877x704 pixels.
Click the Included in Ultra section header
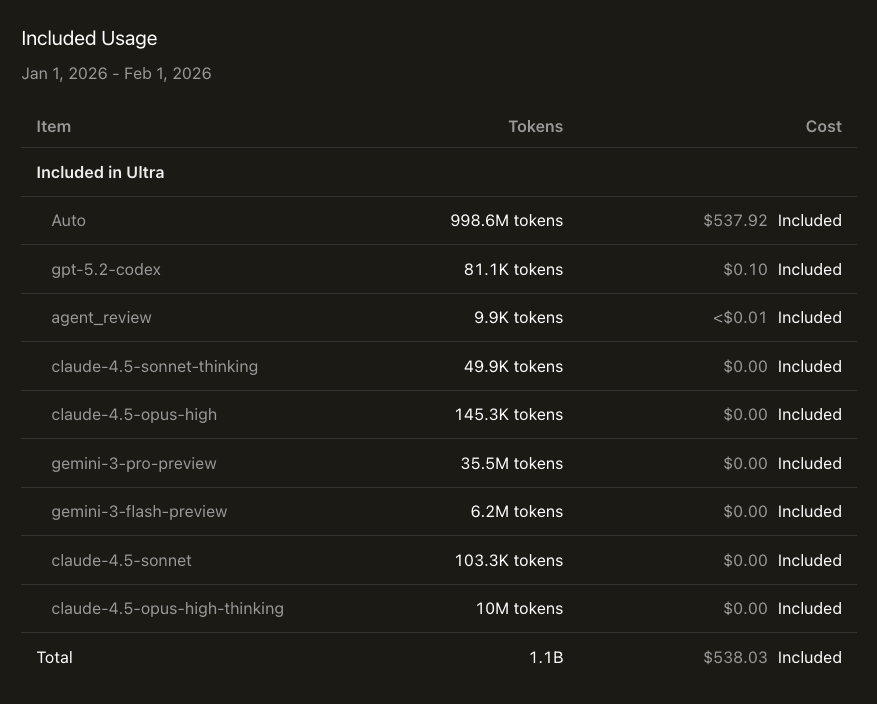point(100,172)
